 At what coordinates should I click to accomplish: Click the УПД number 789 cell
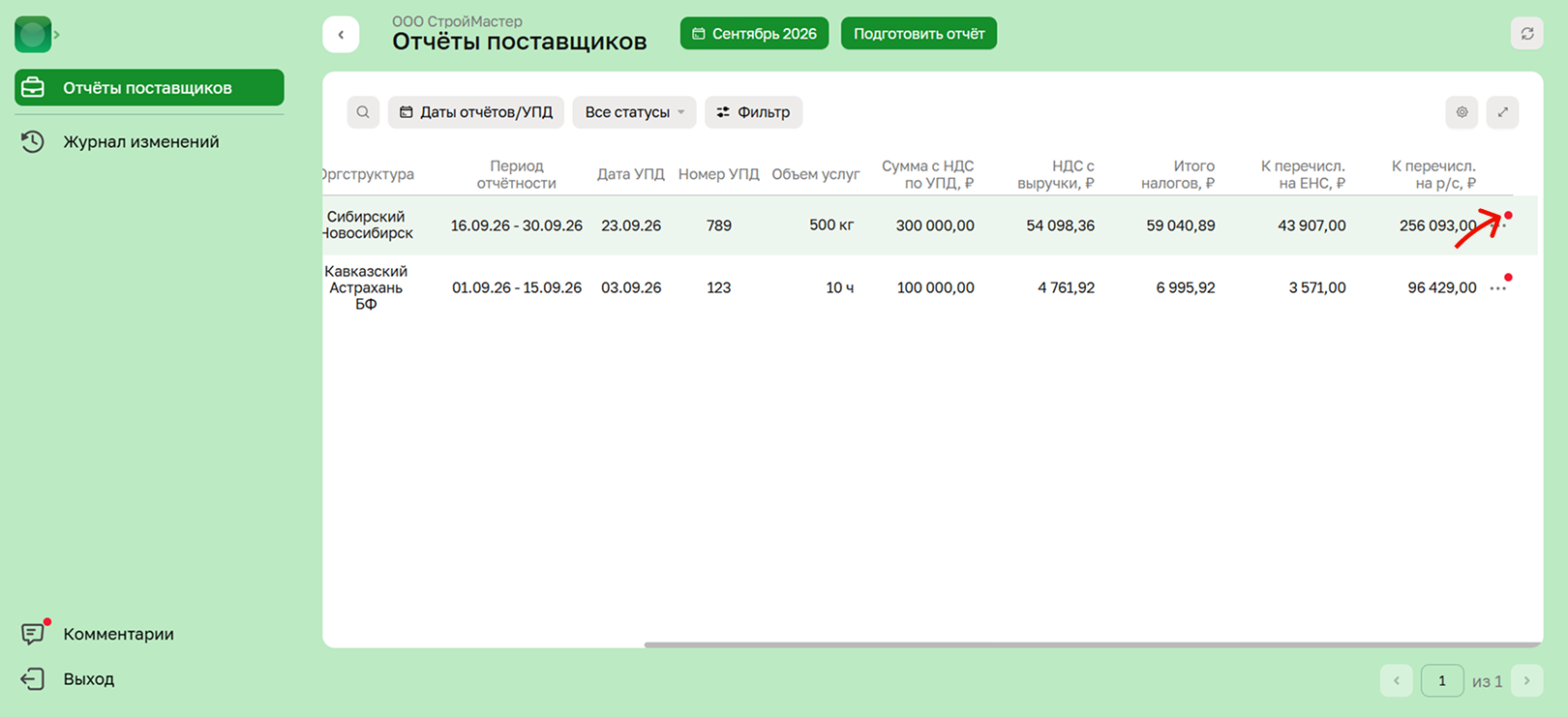719,225
